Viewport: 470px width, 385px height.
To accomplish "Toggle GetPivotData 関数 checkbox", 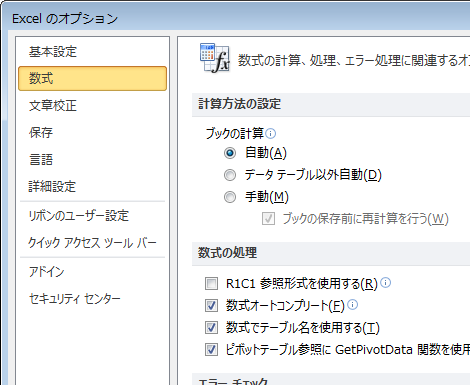I will point(211,350).
